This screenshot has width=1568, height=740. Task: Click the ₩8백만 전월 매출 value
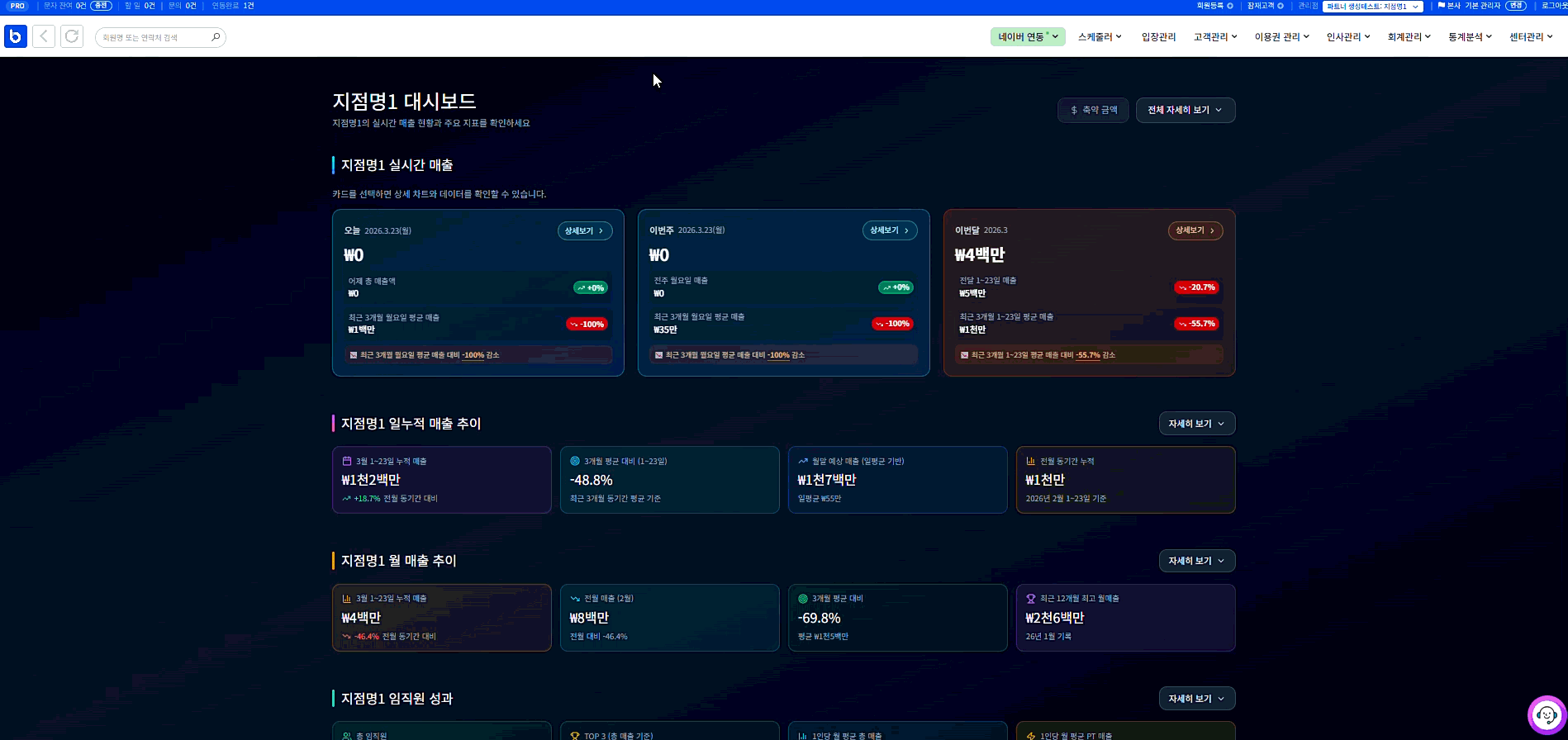coord(589,618)
